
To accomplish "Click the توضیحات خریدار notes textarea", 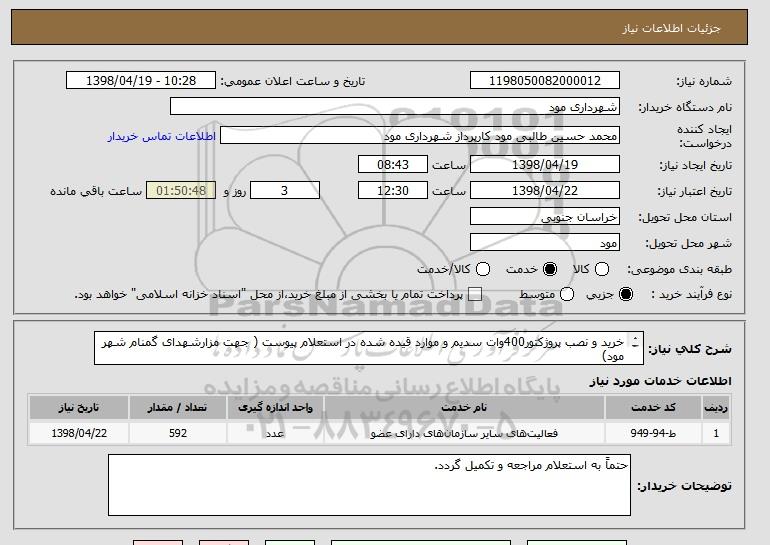I will [x=369, y=485].
